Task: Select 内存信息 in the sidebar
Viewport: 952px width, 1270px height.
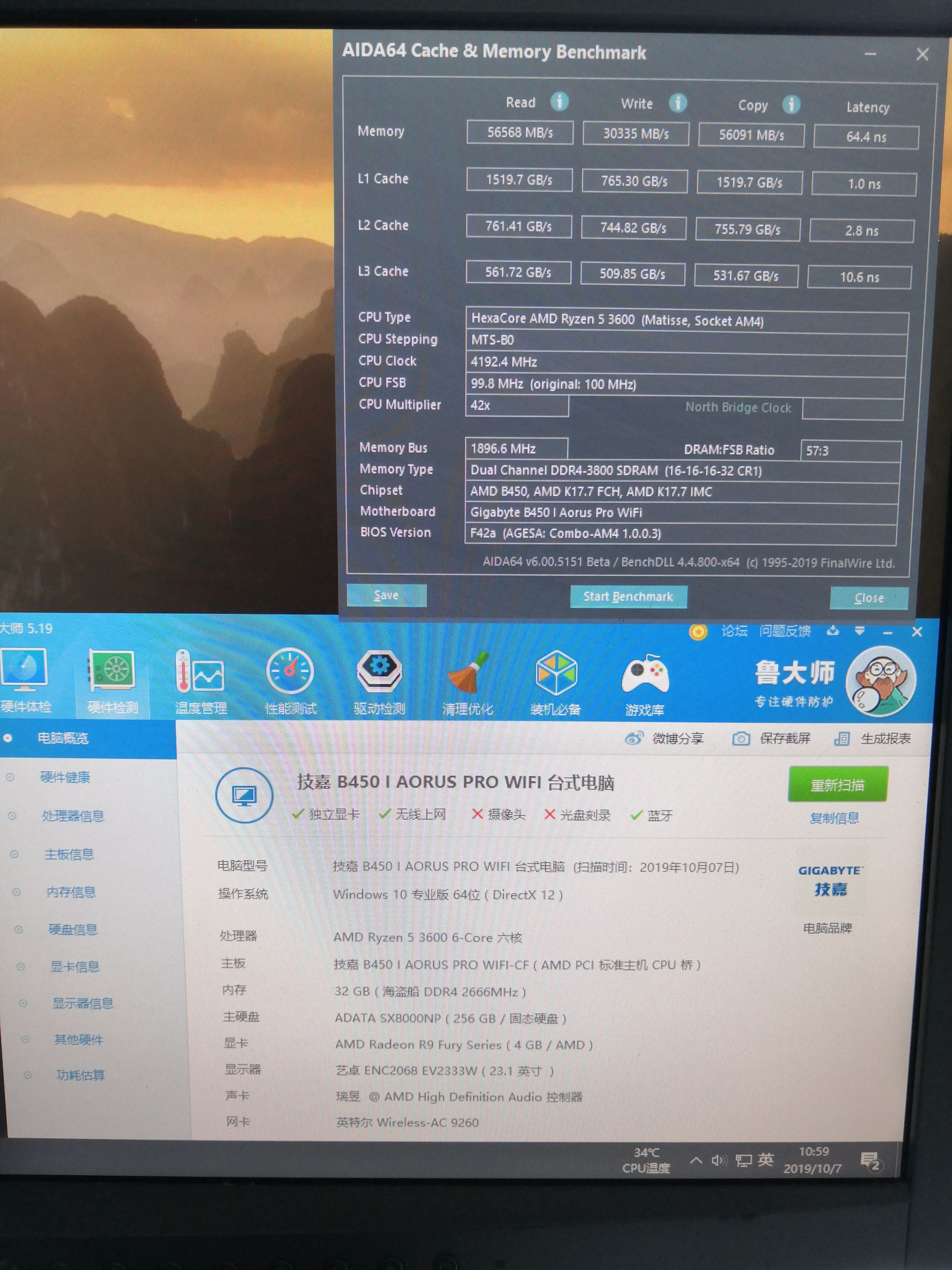Action: coord(71,892)
